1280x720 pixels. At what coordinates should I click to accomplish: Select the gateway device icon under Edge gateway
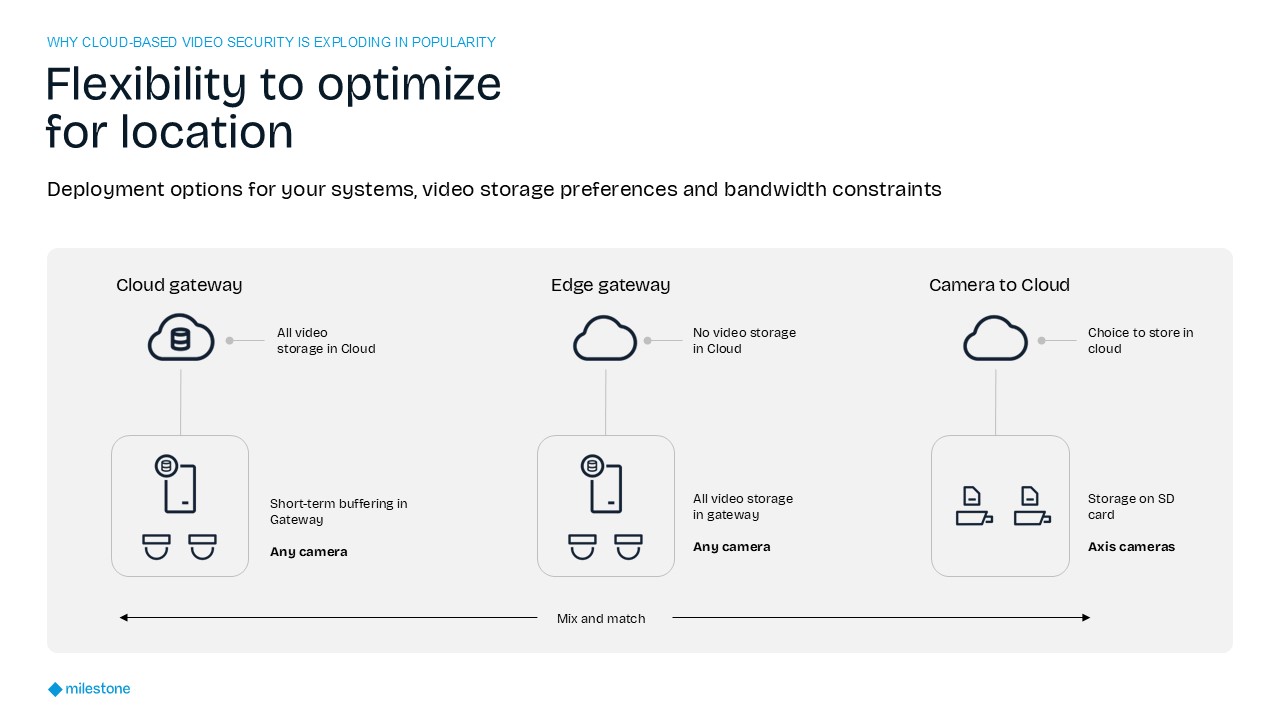click(604, 484)
